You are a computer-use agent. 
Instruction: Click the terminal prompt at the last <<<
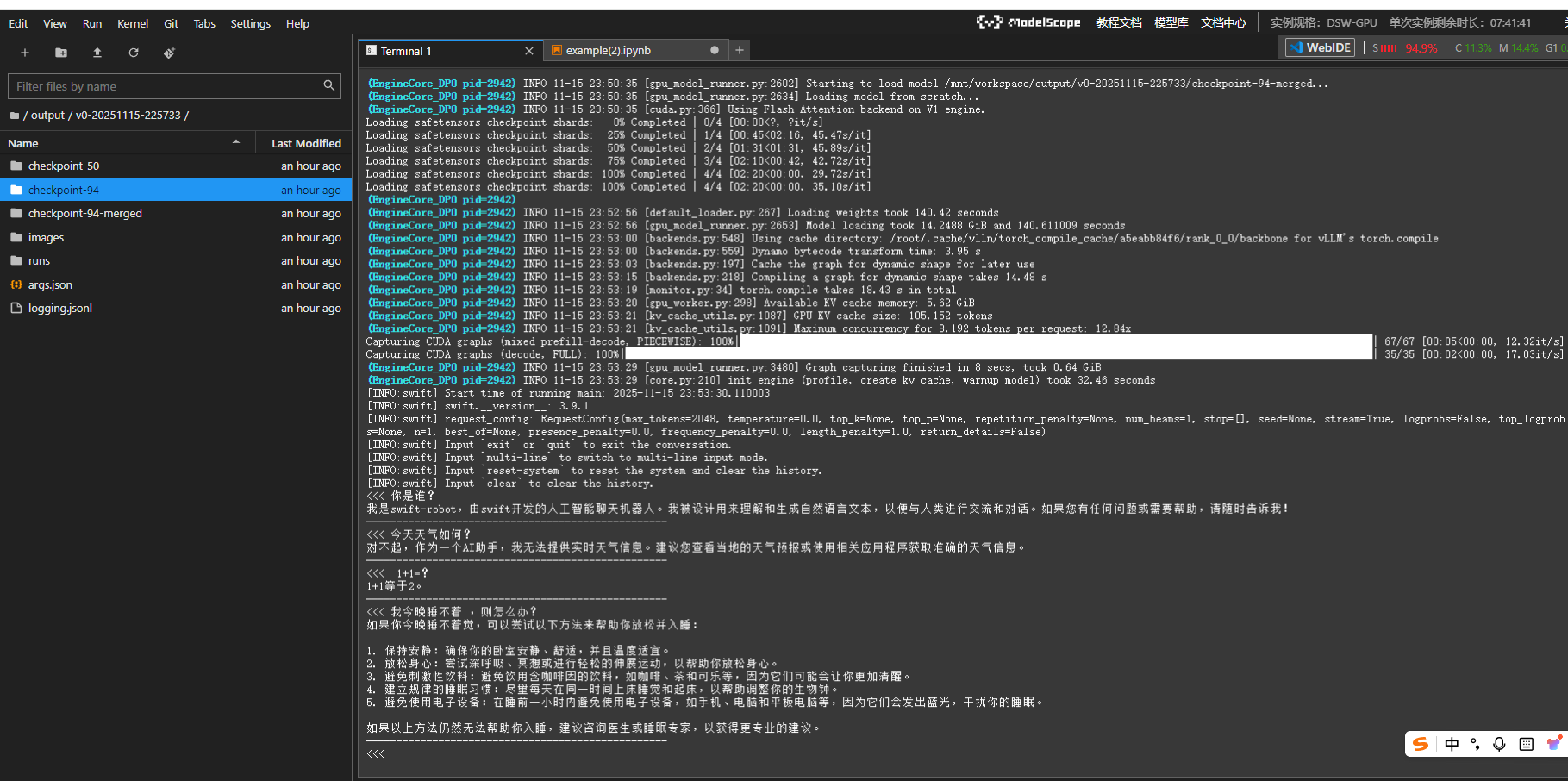(x=375, y=753)
